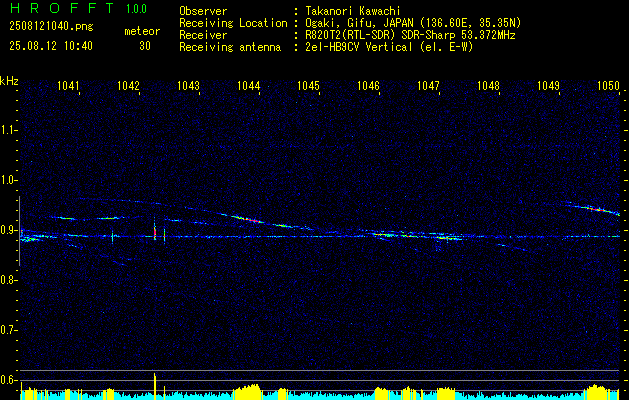This screenshot has height=400, width=629.
Task: Click the kHz axis unit label
Action: click(9, 81)
